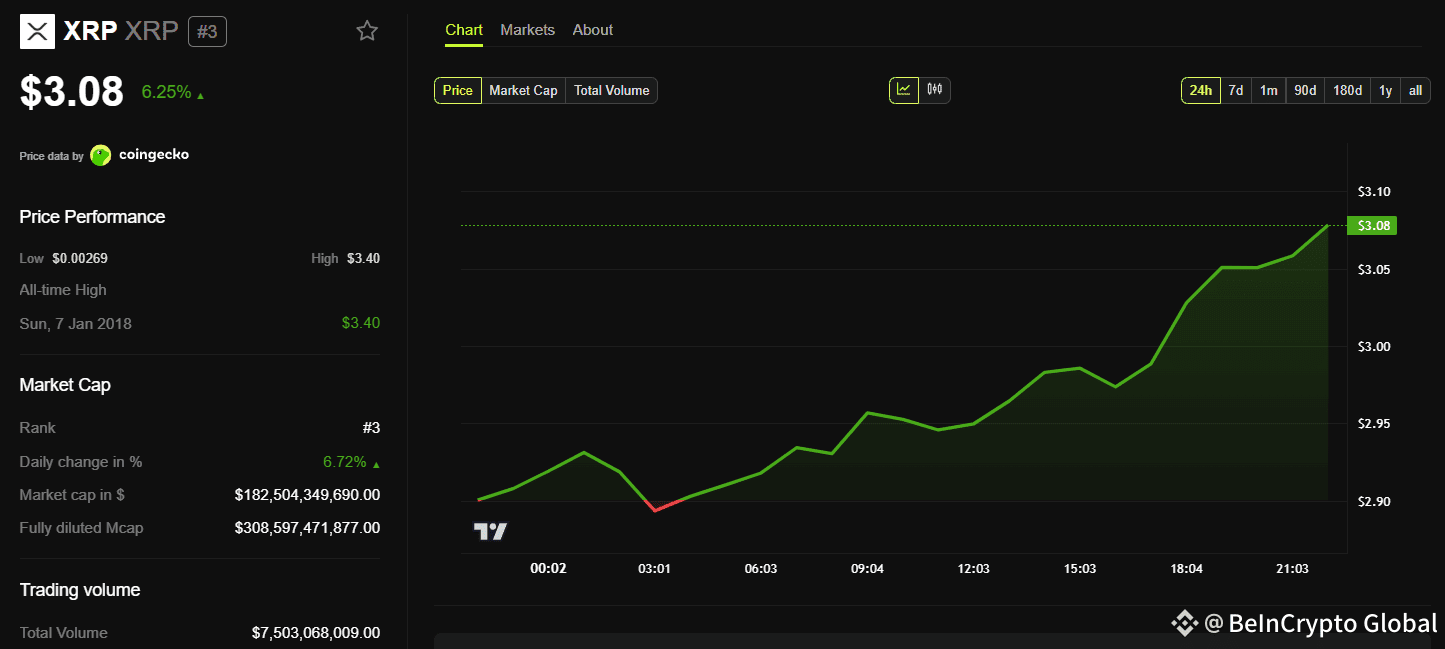This screenshot has width=1445, height=649.
Task: Select the Price chart metric
Action: (x=458, y=90)
